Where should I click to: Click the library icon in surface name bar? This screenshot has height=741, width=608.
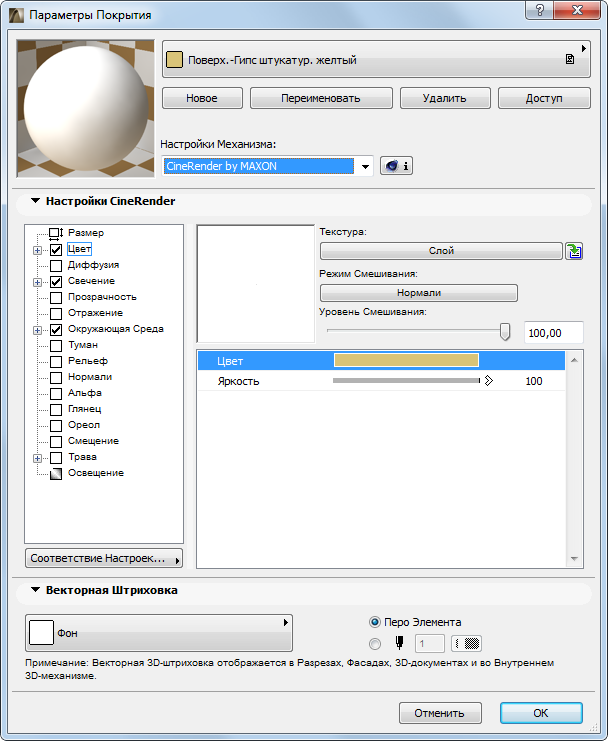click(x=570, y=60)
